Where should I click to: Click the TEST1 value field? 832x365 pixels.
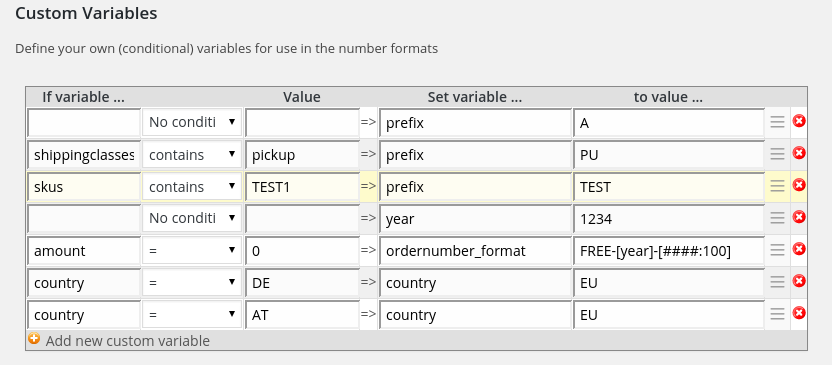(302, 186)
